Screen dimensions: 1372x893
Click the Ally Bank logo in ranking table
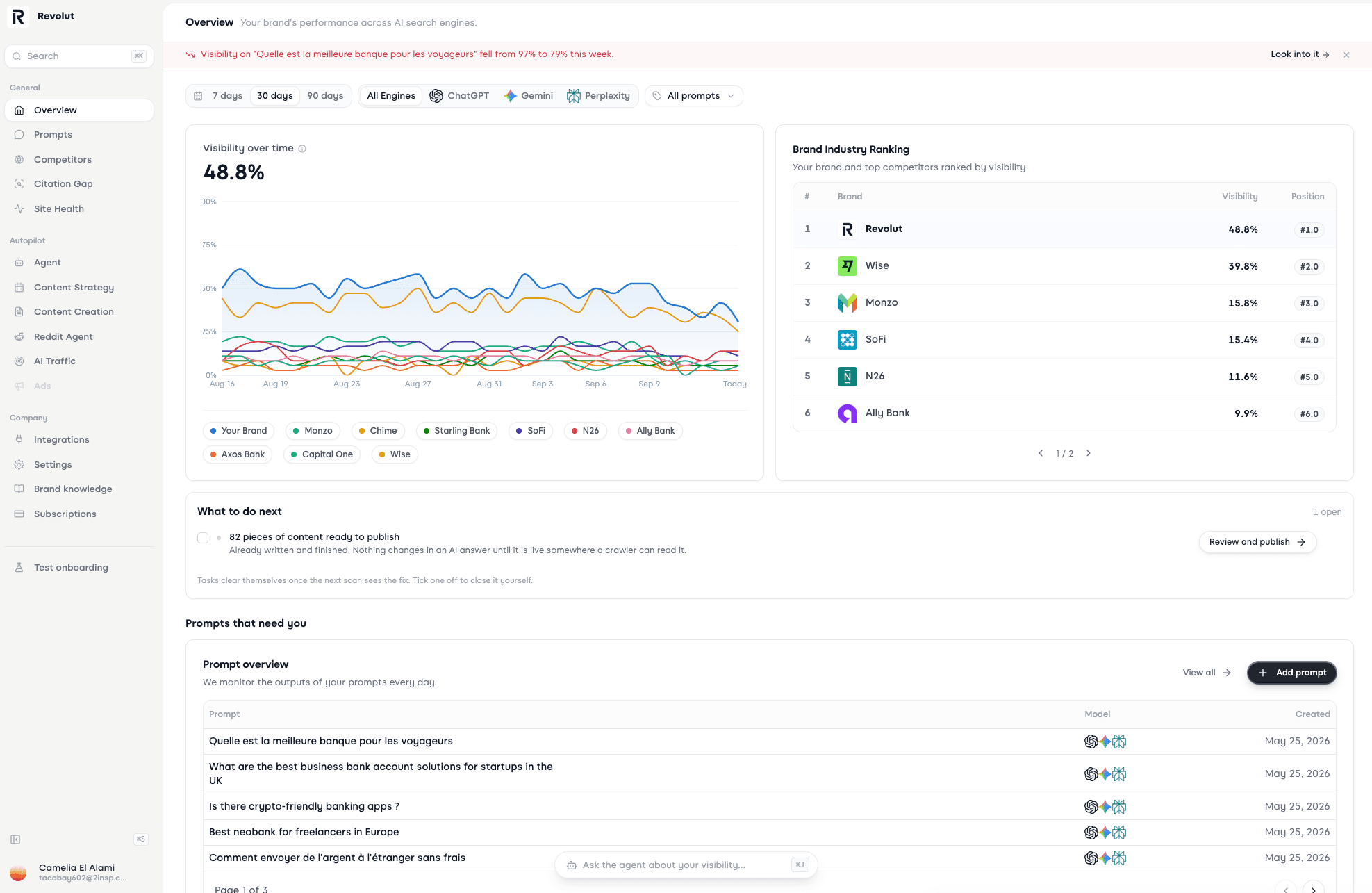pyautogui.click(x=848, y=413)
